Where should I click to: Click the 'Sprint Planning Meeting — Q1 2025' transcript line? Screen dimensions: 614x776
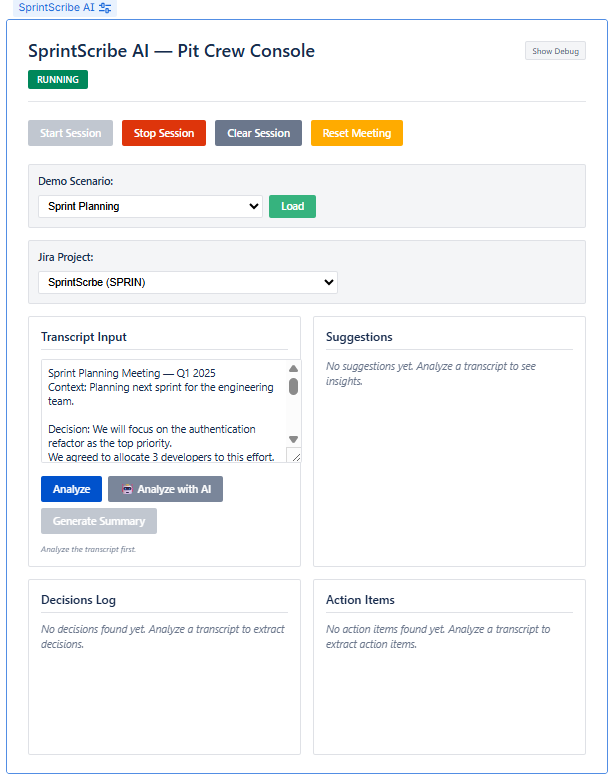click(132, 373)
